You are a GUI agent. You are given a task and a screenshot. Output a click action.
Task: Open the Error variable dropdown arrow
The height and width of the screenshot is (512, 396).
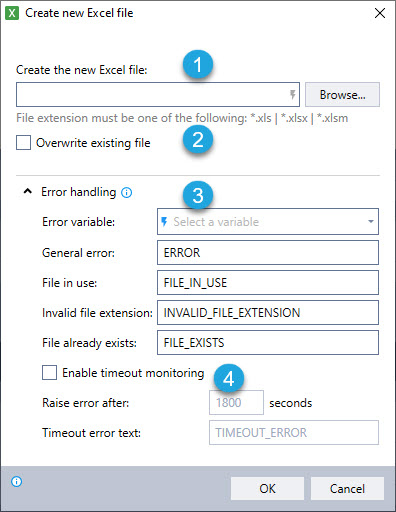[370, 222]
